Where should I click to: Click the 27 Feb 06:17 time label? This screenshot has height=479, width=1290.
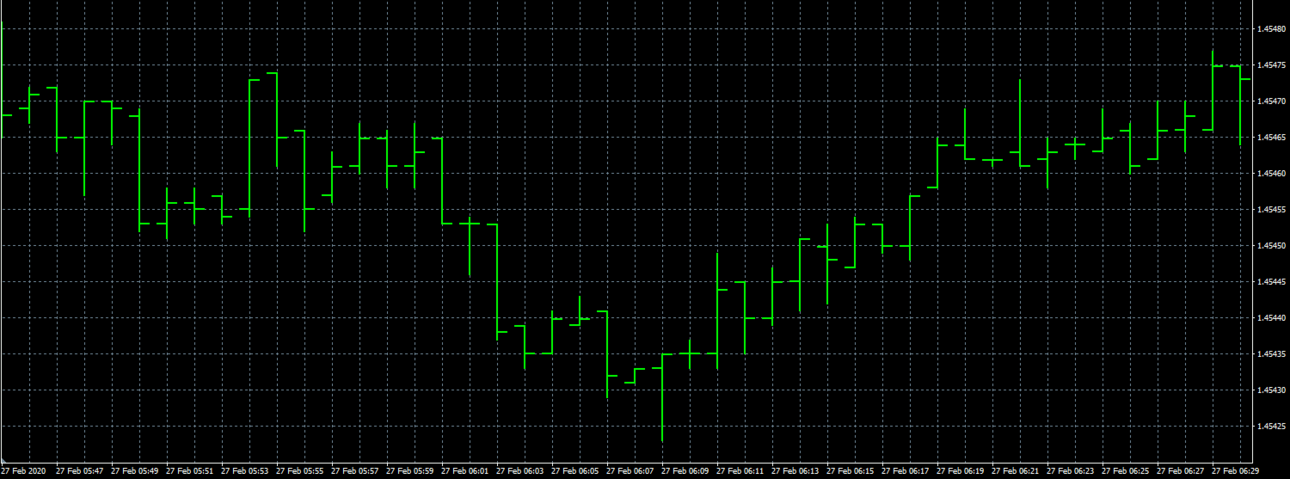tap(905, 471)
